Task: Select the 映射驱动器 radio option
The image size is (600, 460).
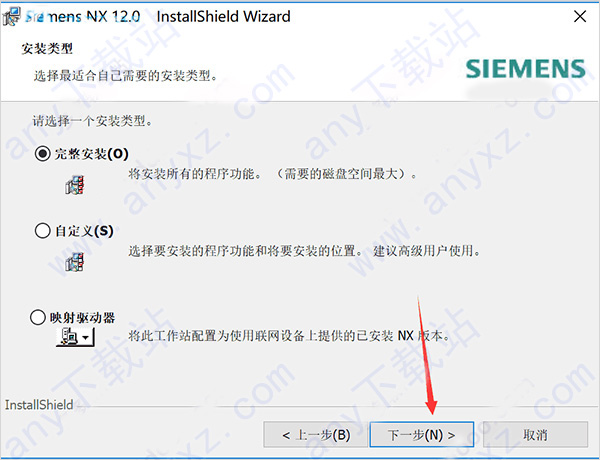Action: [x=38, y=317]
